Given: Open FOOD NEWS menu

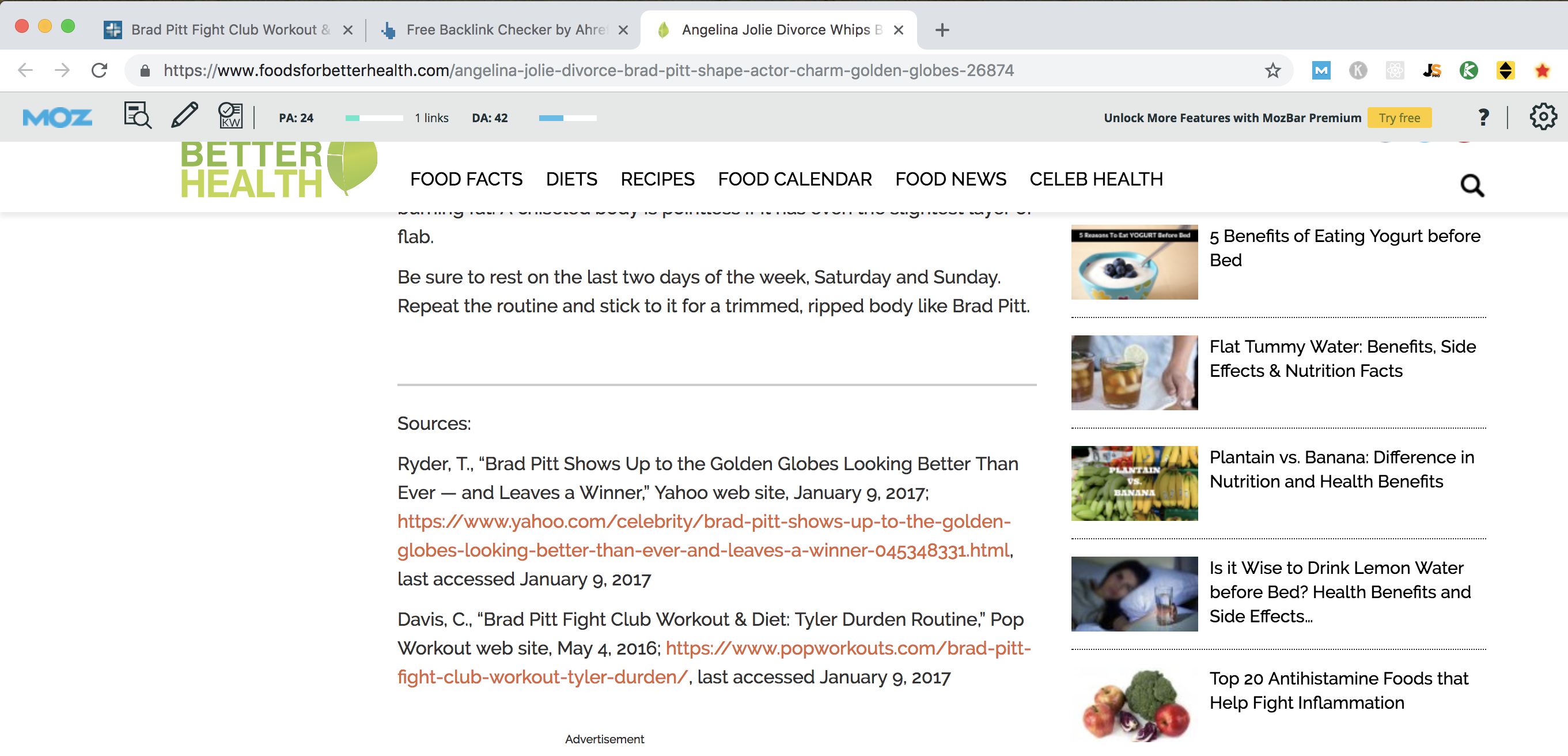Looking at the screenshot, I should (950, 179).
